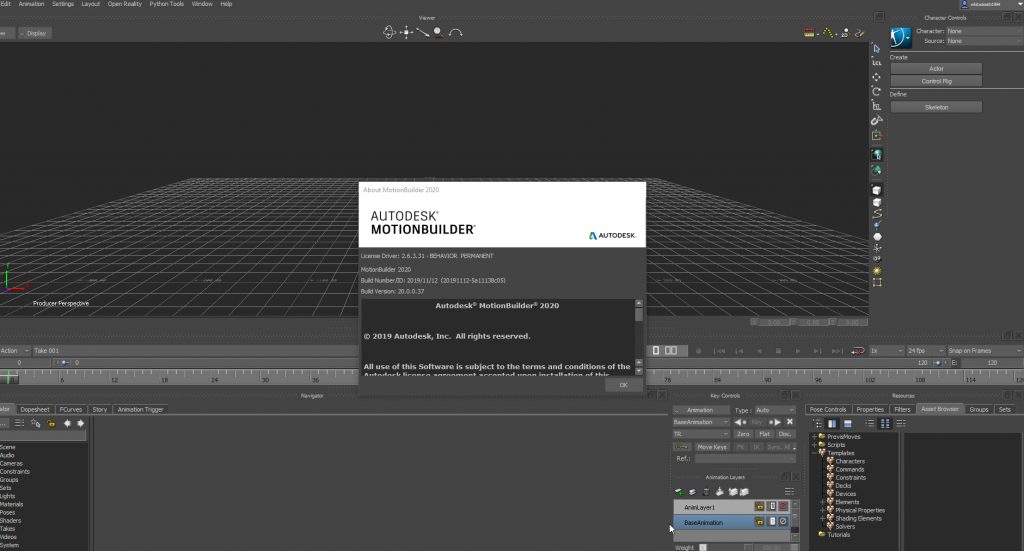
Task: Select the viewer camera Roll tool
Action: [456, 32]
